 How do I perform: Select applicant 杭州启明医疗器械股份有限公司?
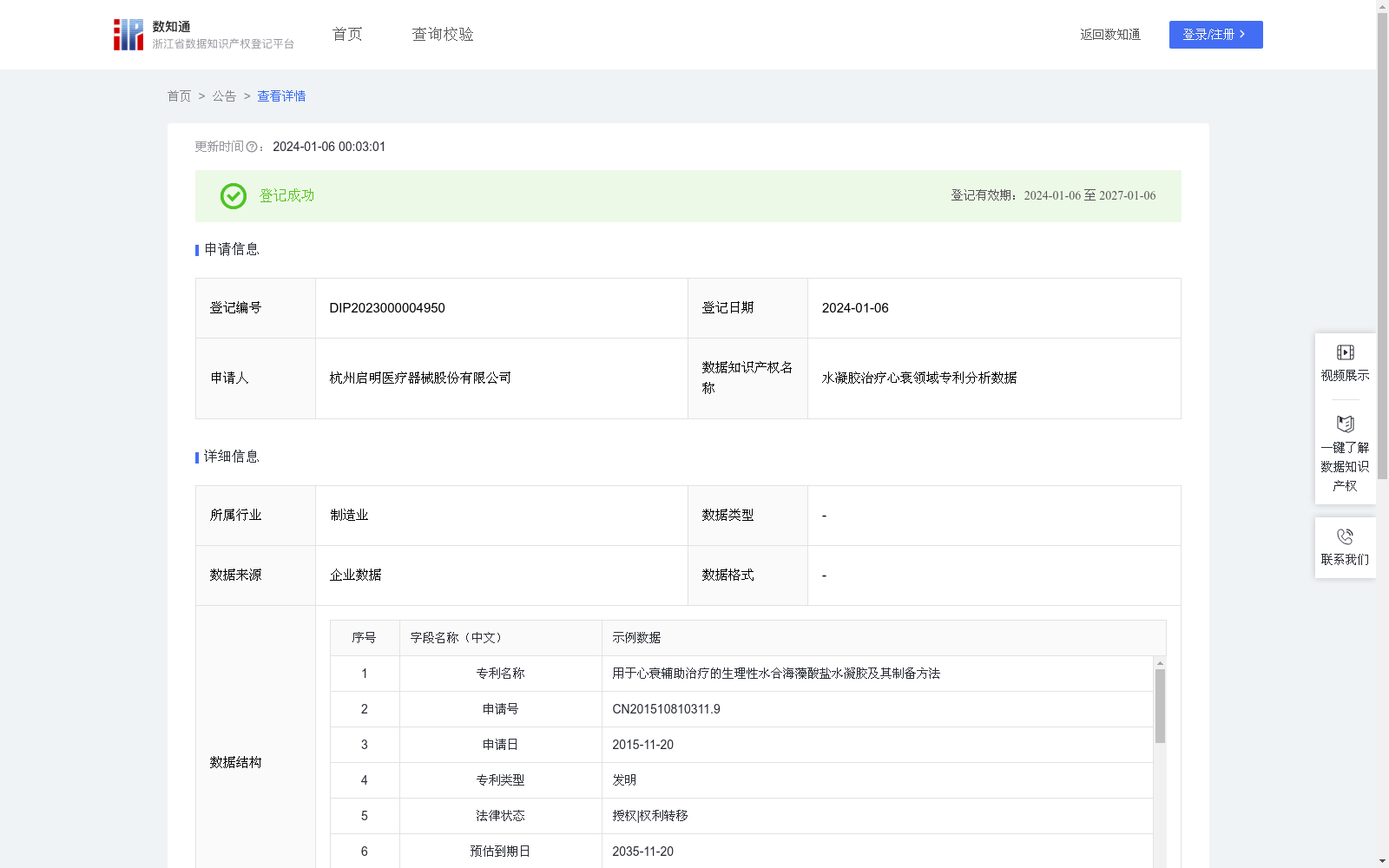[x=420, y=378]
